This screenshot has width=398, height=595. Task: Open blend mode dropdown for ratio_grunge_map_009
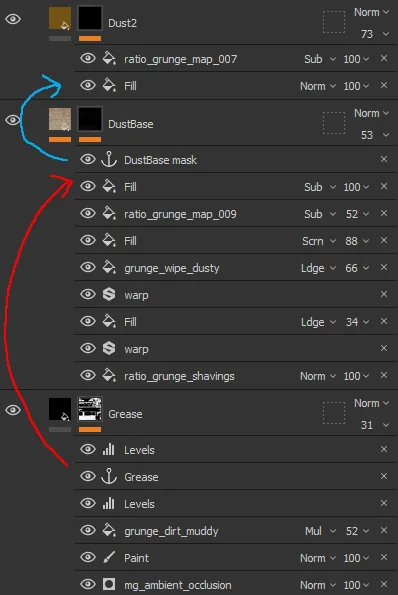[x=320, y=214]
